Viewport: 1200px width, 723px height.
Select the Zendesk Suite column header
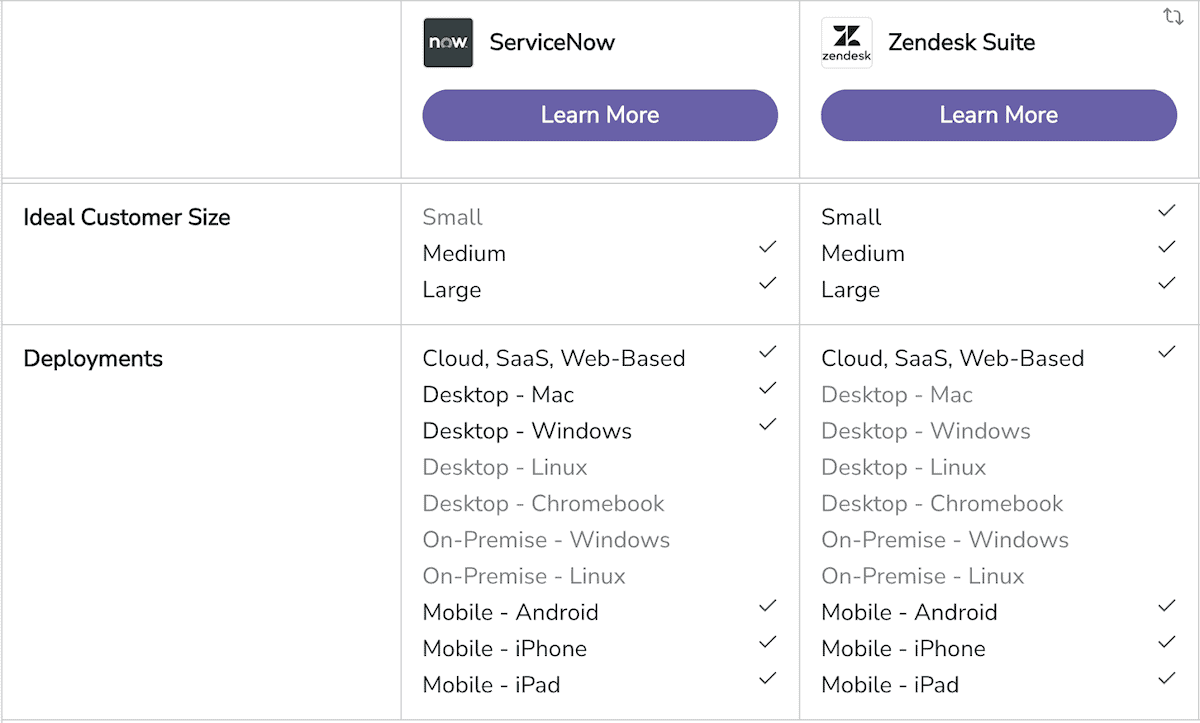pos(961,42)
